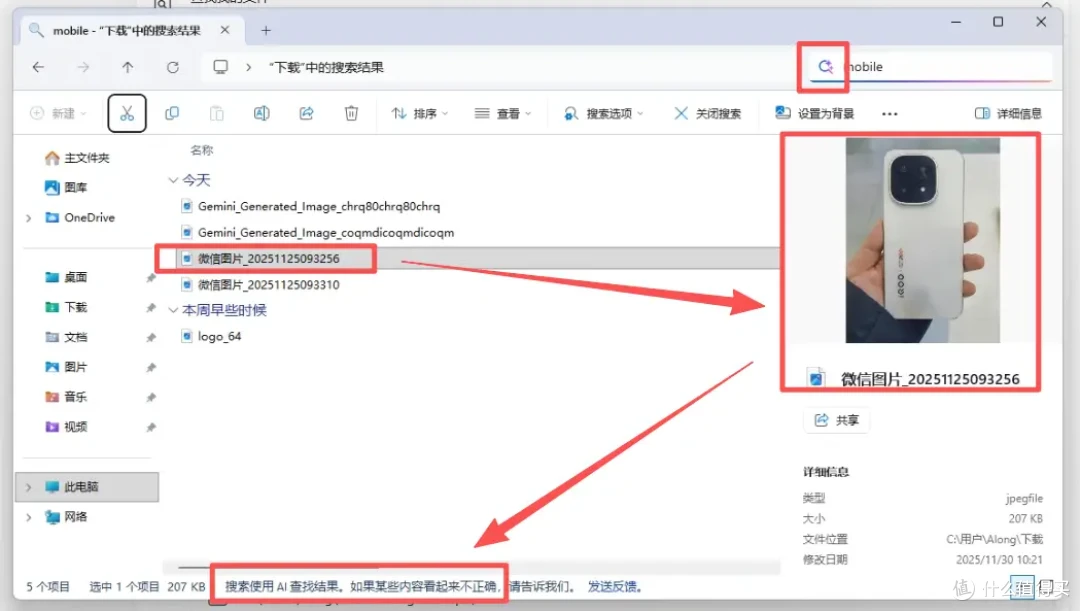Click the Delete trash bin icon

(351, 113)
